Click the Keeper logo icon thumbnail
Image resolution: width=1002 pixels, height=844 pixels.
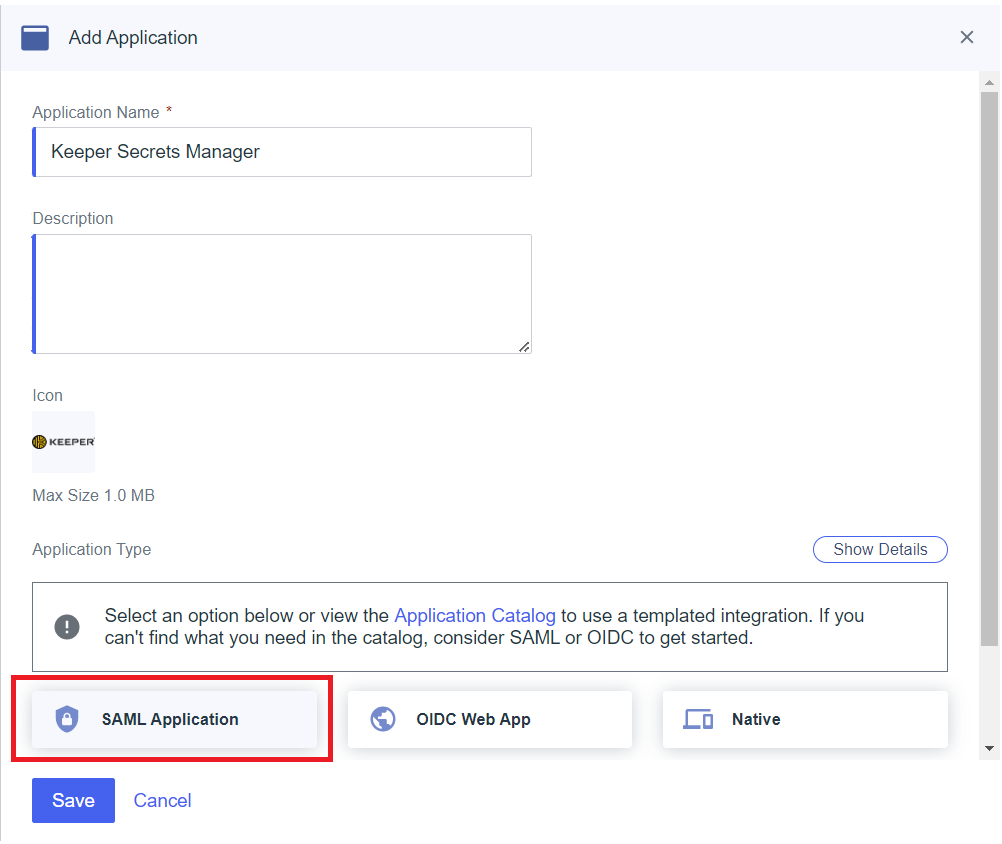point(63,442)
